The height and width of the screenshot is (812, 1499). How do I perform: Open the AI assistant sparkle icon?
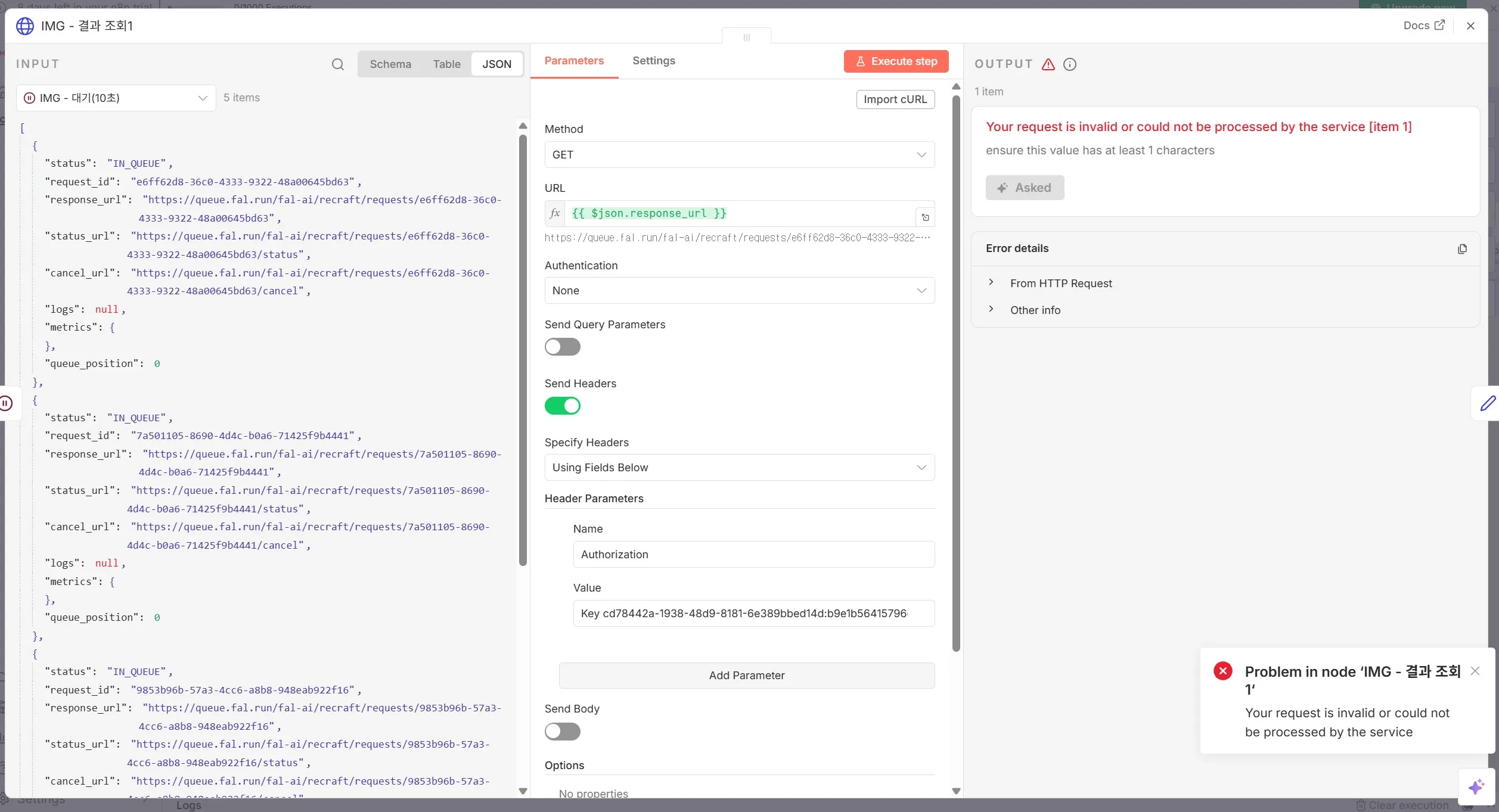(1476, 786)
